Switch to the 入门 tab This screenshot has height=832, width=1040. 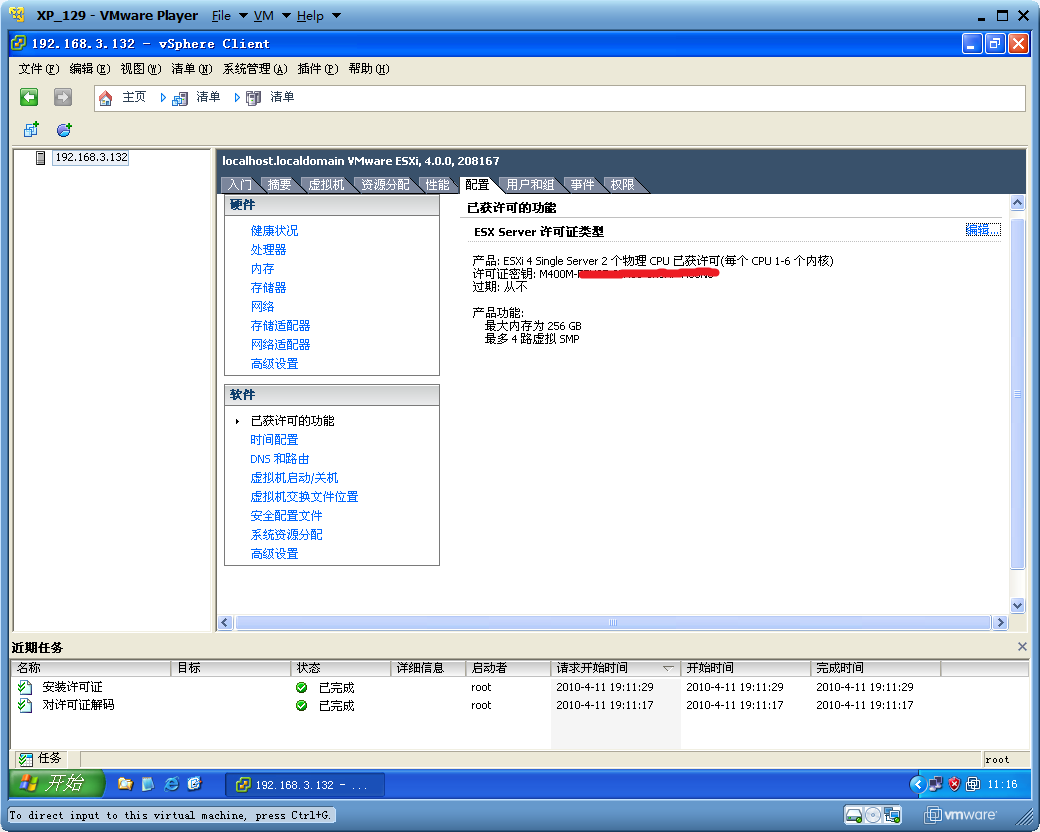click(239, 185)
